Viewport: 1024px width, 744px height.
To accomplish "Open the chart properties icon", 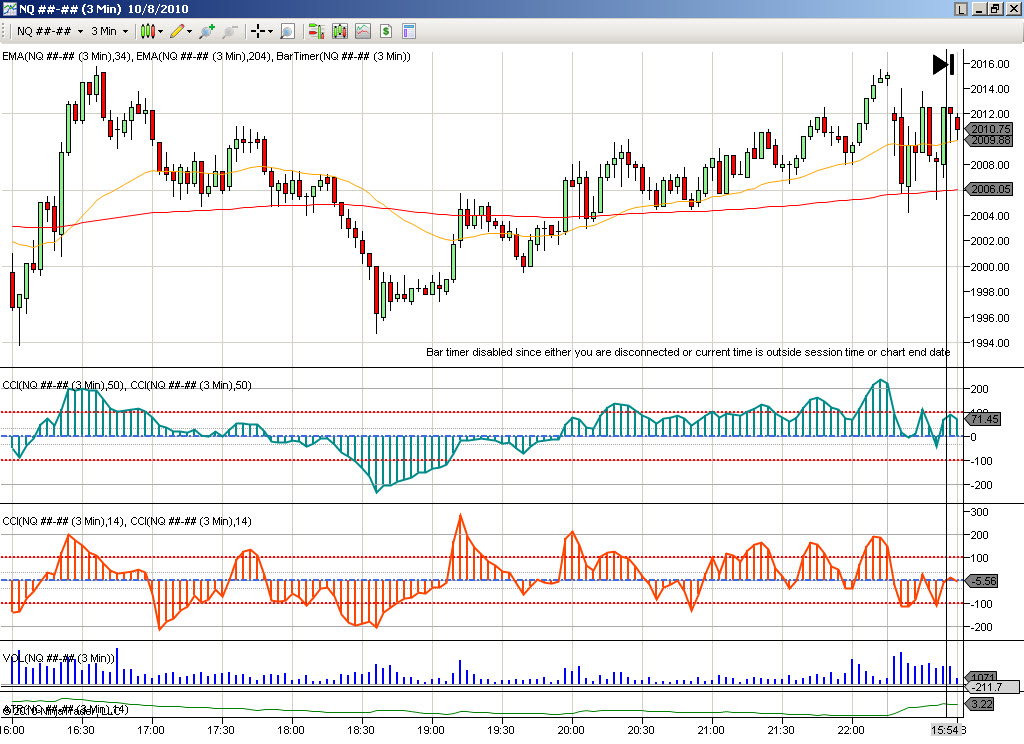I will pos(408,31).
